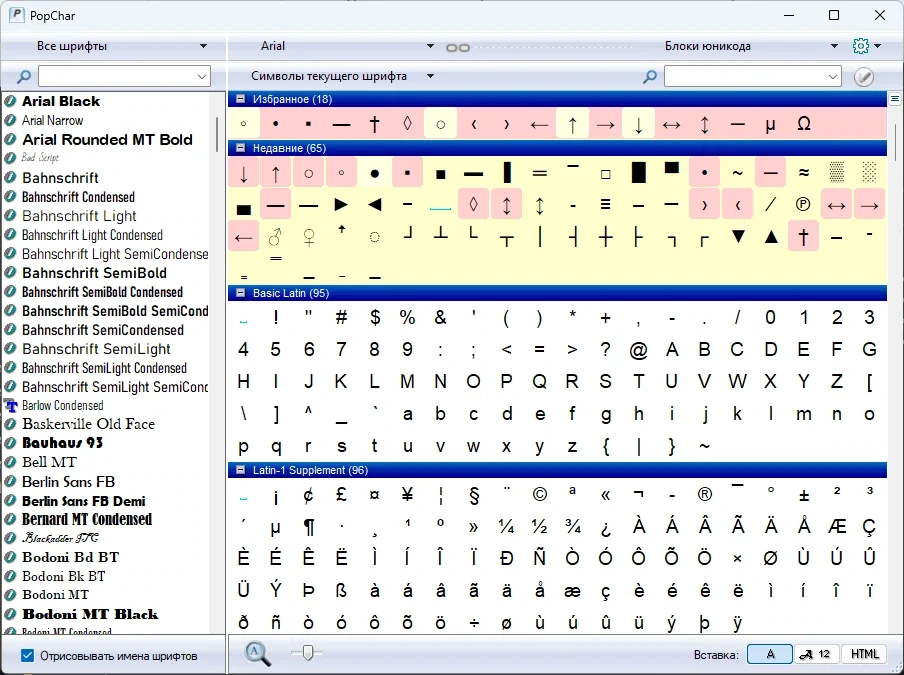Viewport: 904px width, 675px height.
Task: Click the font search input field
Action: (x=124, y=76)
